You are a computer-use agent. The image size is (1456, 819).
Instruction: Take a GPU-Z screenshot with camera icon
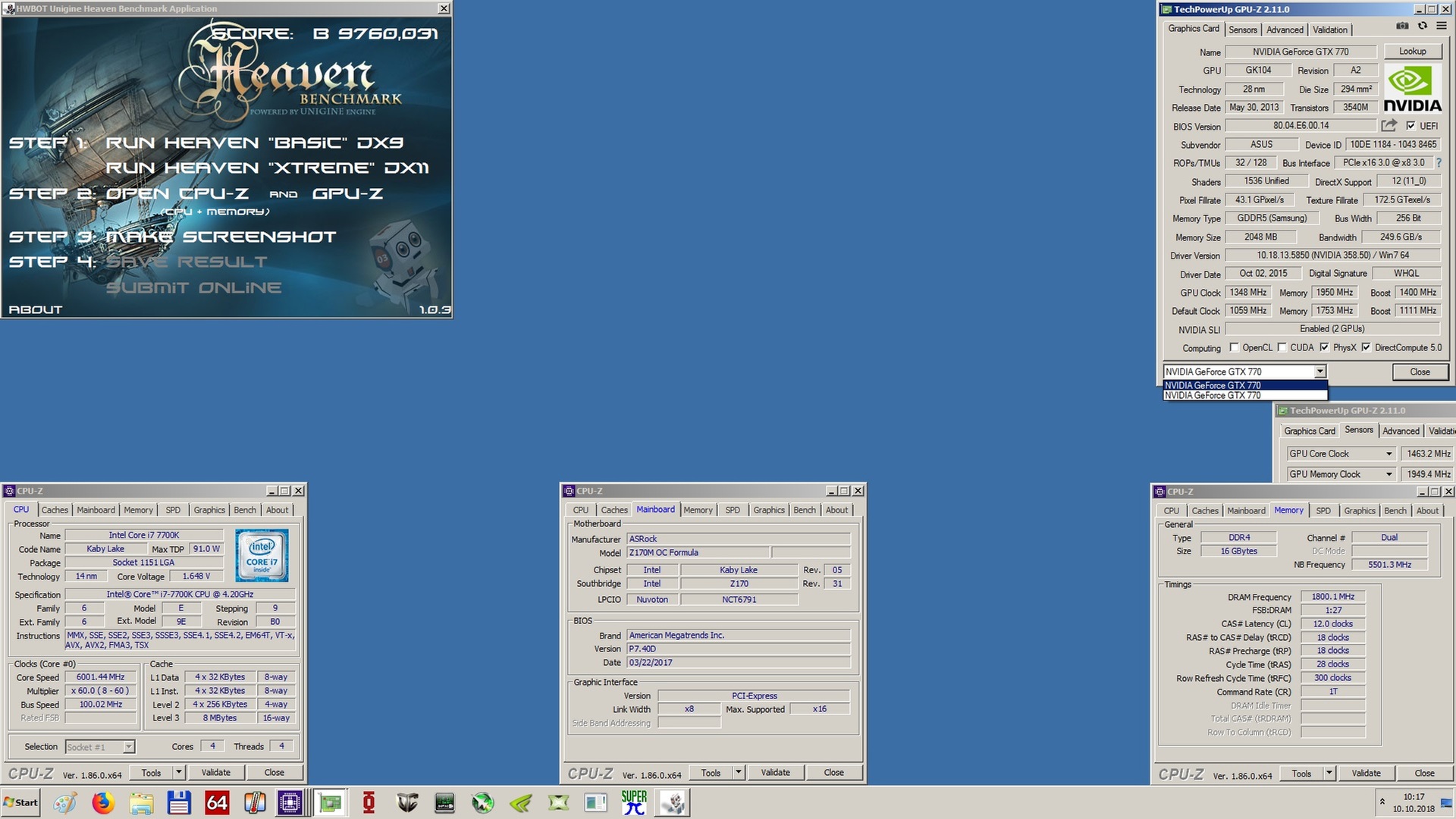coord(1403,27)
